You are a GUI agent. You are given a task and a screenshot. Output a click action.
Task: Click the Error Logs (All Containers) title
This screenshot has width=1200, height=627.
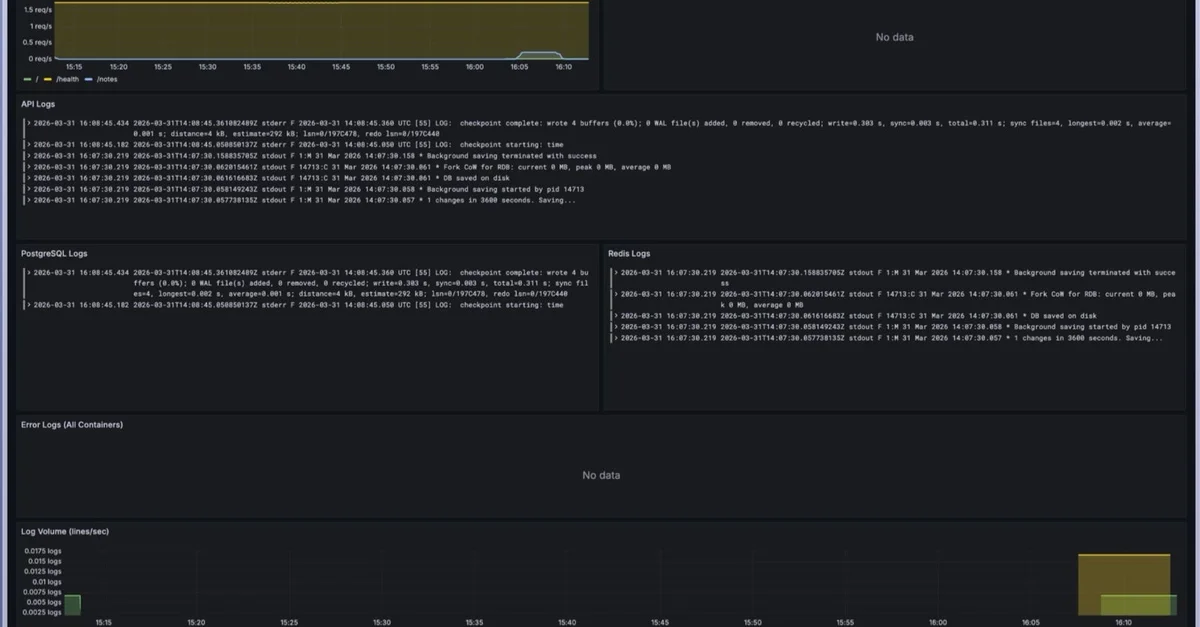click(72, 425)
